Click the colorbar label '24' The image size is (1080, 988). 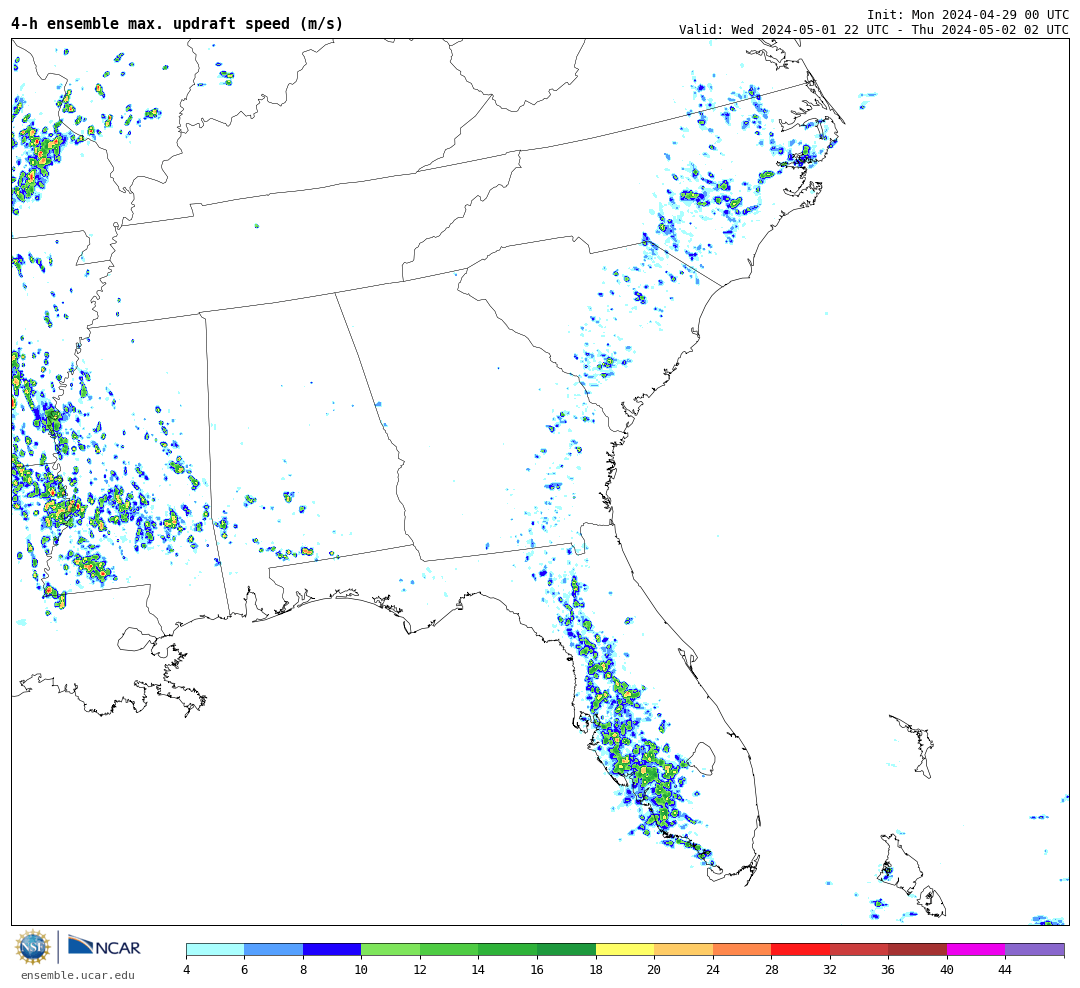pos(713,970)
